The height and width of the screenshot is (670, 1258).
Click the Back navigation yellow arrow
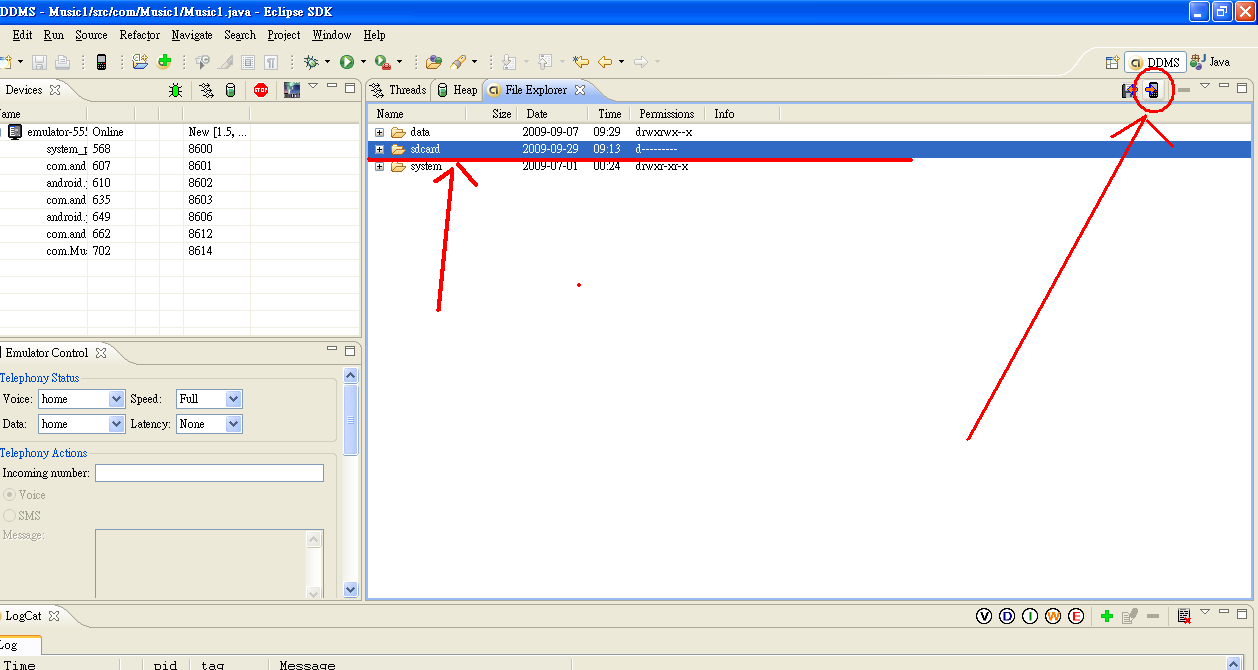(605, 62)
